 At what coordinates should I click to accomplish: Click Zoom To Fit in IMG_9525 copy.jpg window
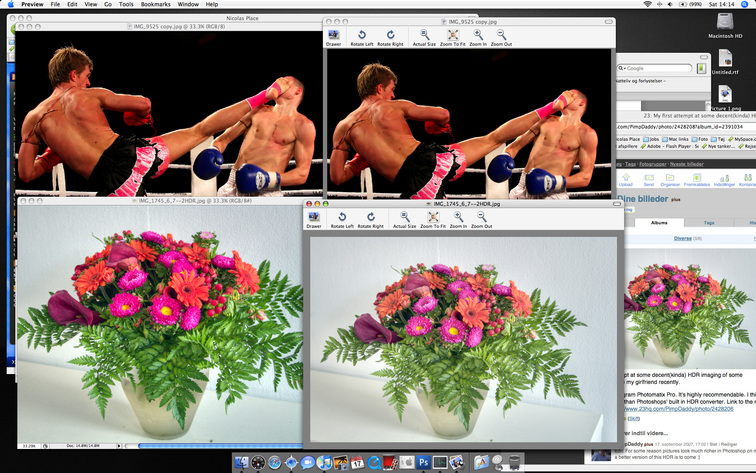[x=453, y=38]
